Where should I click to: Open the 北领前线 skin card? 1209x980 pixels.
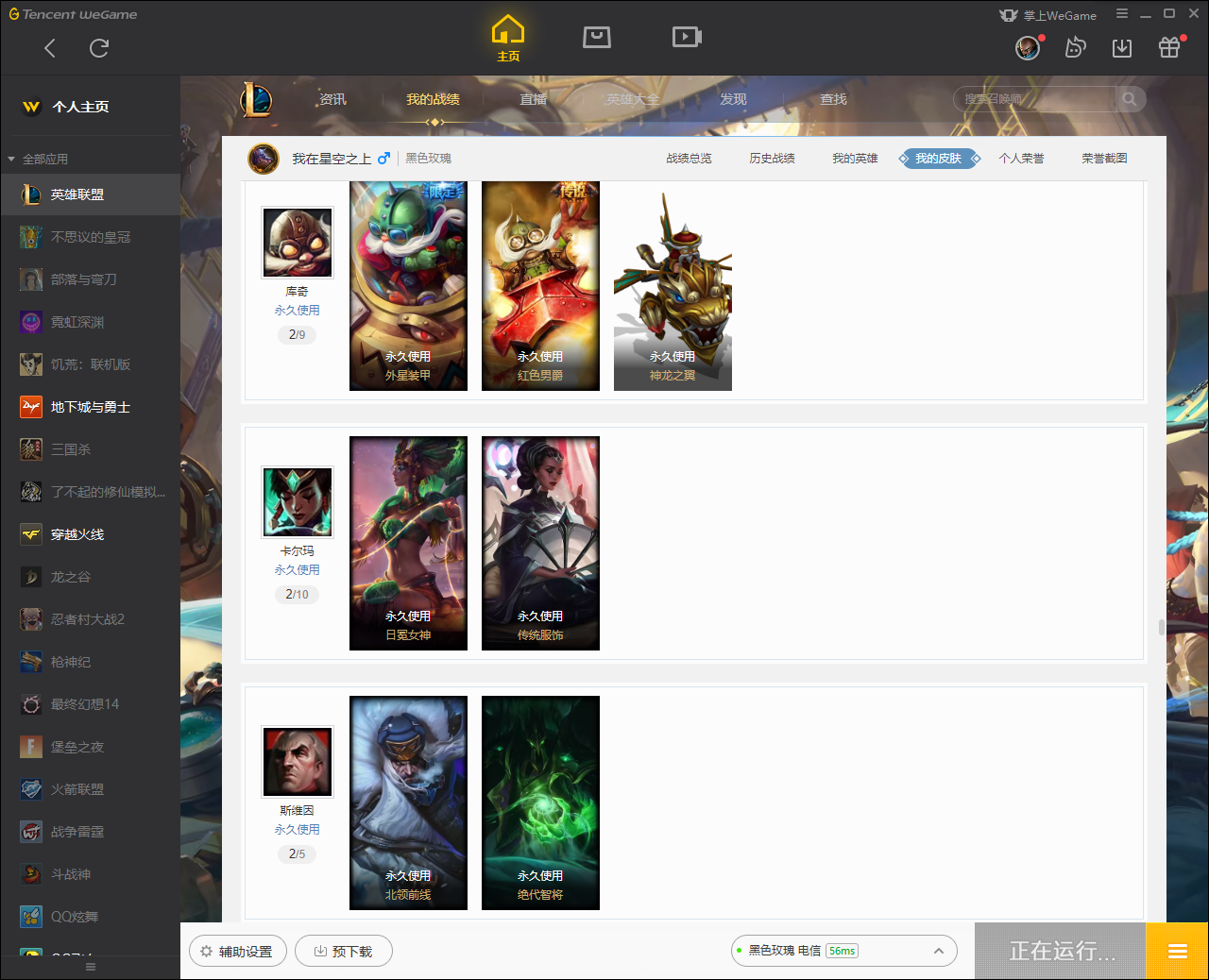coord(408,803)
